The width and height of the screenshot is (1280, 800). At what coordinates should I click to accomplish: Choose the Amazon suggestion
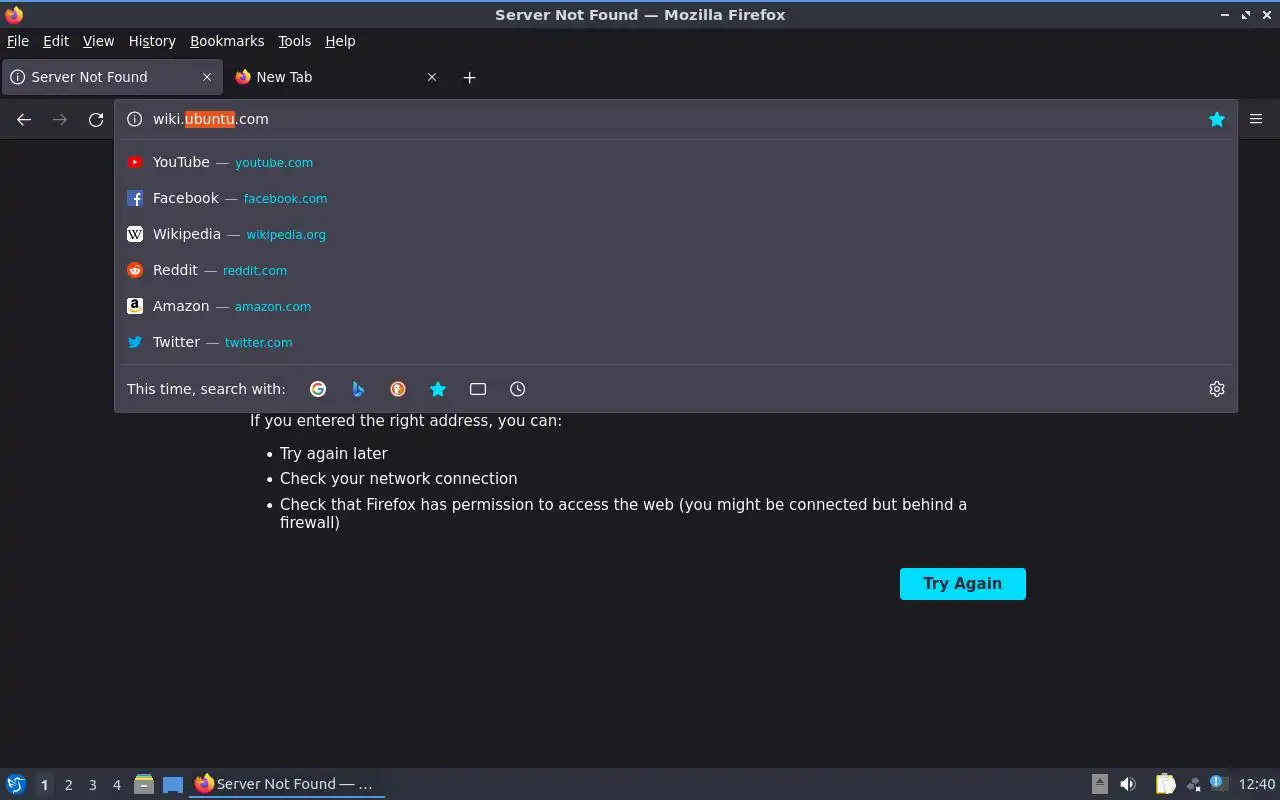point(676,306)
